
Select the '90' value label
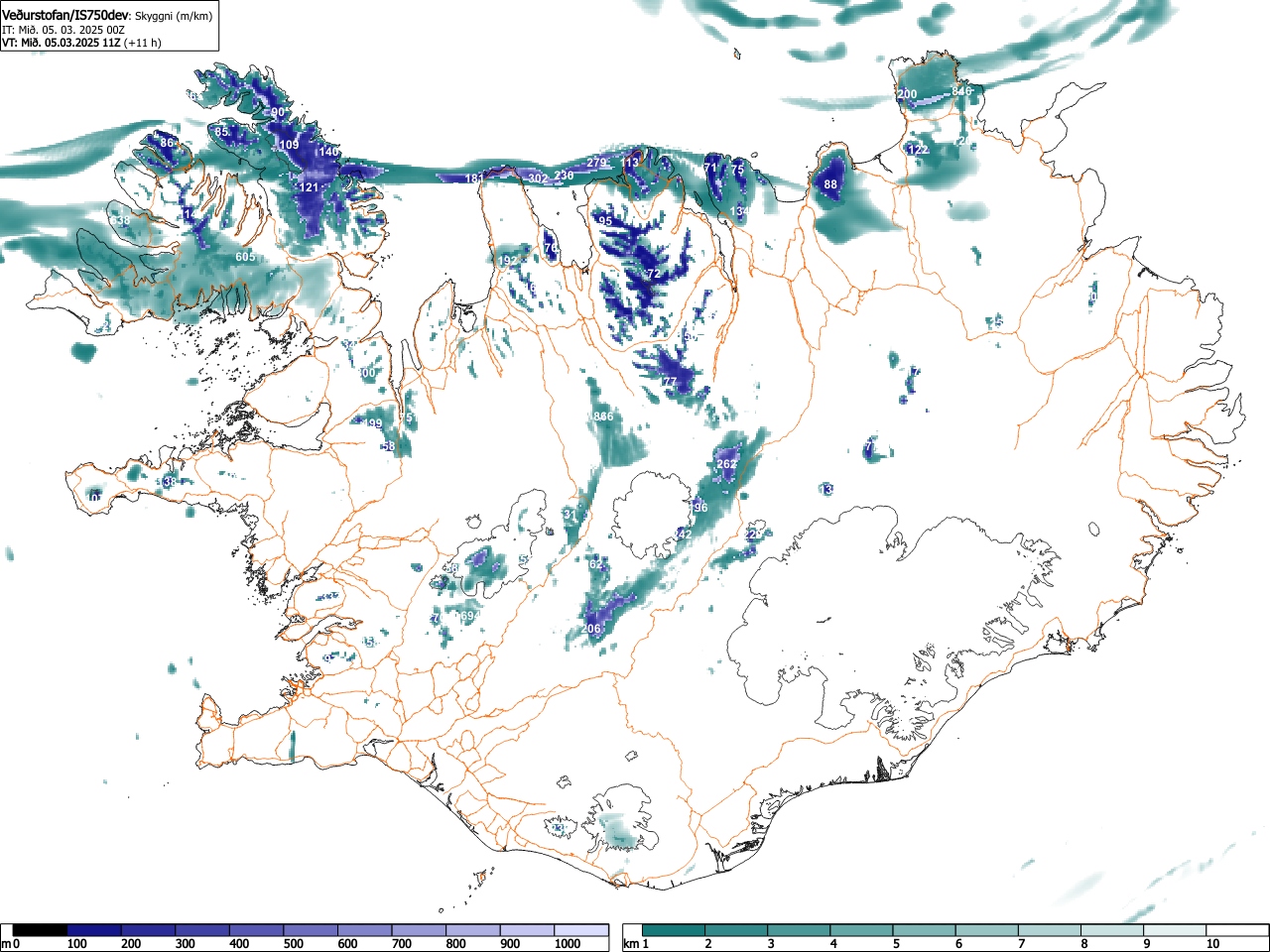[x=278, y=112]
